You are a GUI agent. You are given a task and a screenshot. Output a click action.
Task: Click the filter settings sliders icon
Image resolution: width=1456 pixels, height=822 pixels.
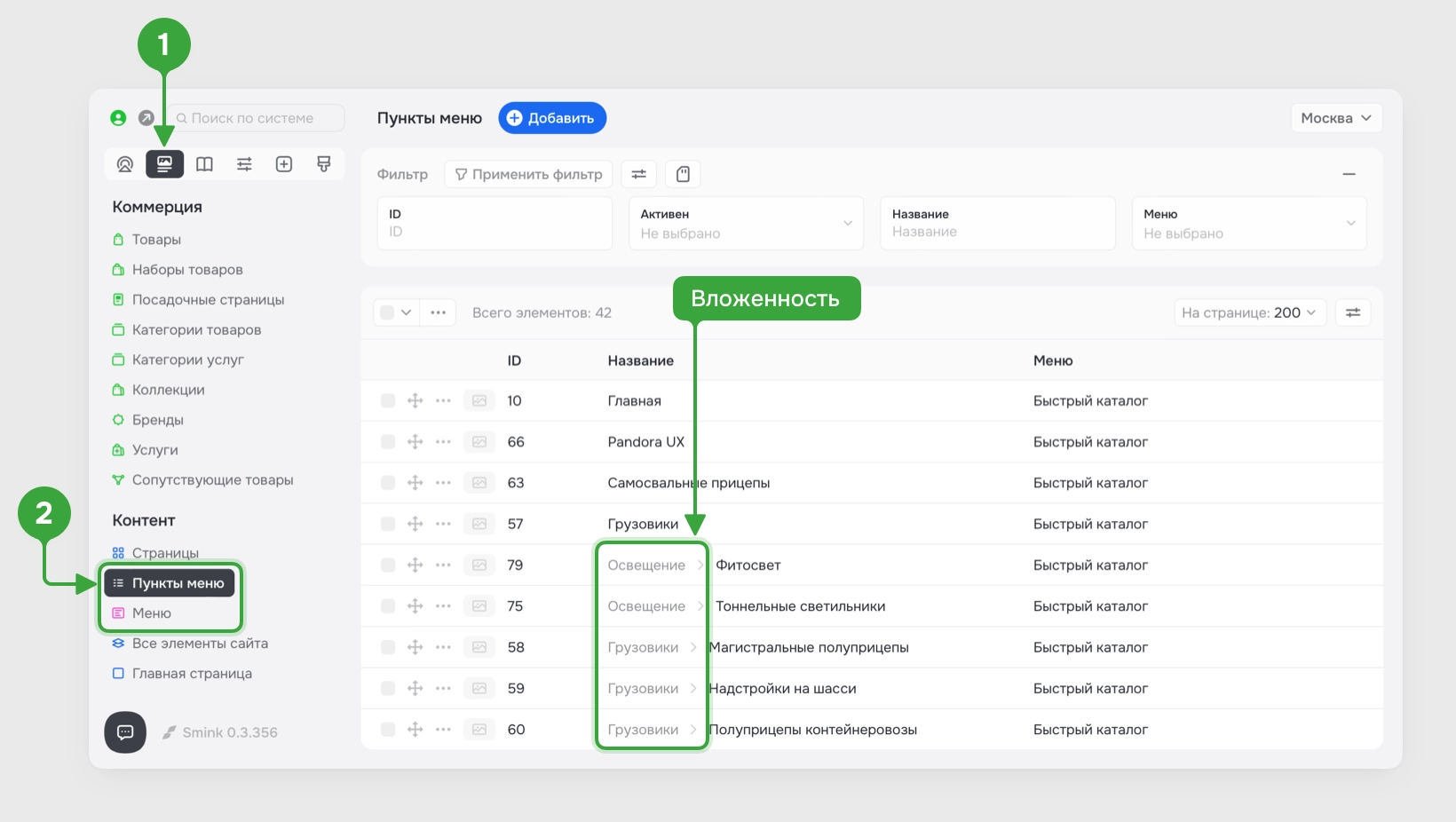click(638, 174)
